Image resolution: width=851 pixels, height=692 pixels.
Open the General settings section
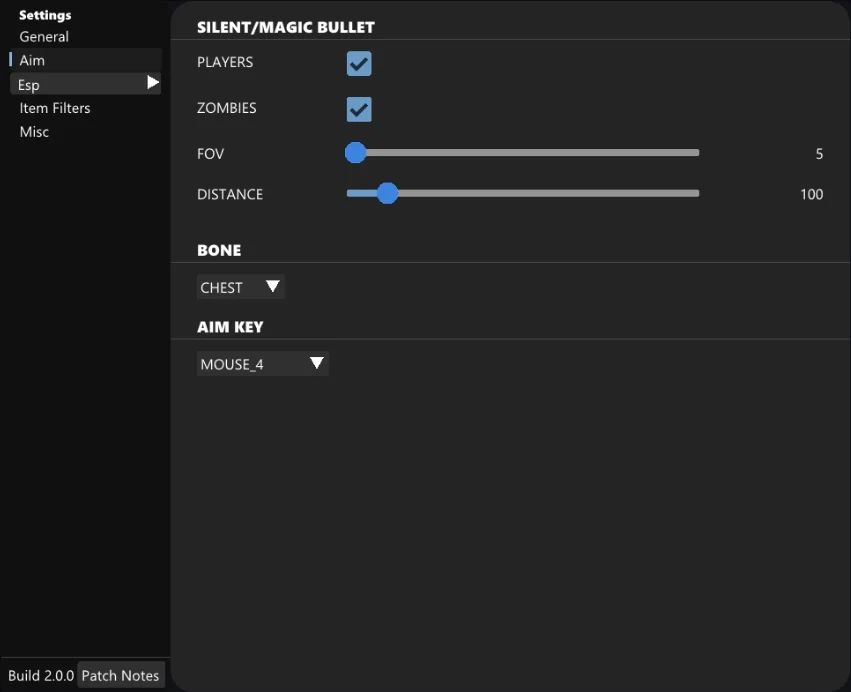click(44, 37)
